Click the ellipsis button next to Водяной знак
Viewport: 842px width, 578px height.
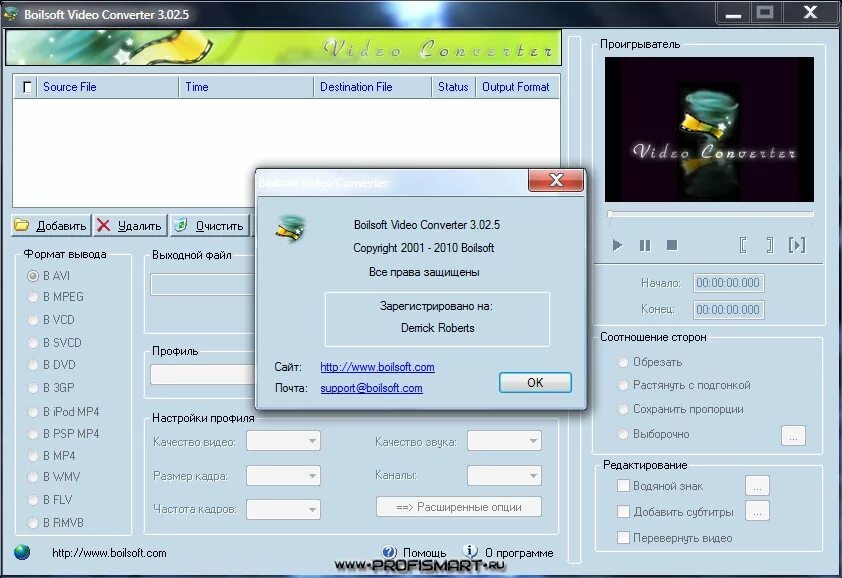(x=757, y=486)
